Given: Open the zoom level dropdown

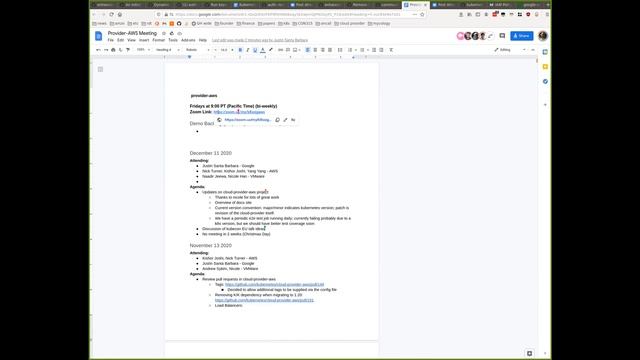Looking at the screenshot, I should 143,50.
